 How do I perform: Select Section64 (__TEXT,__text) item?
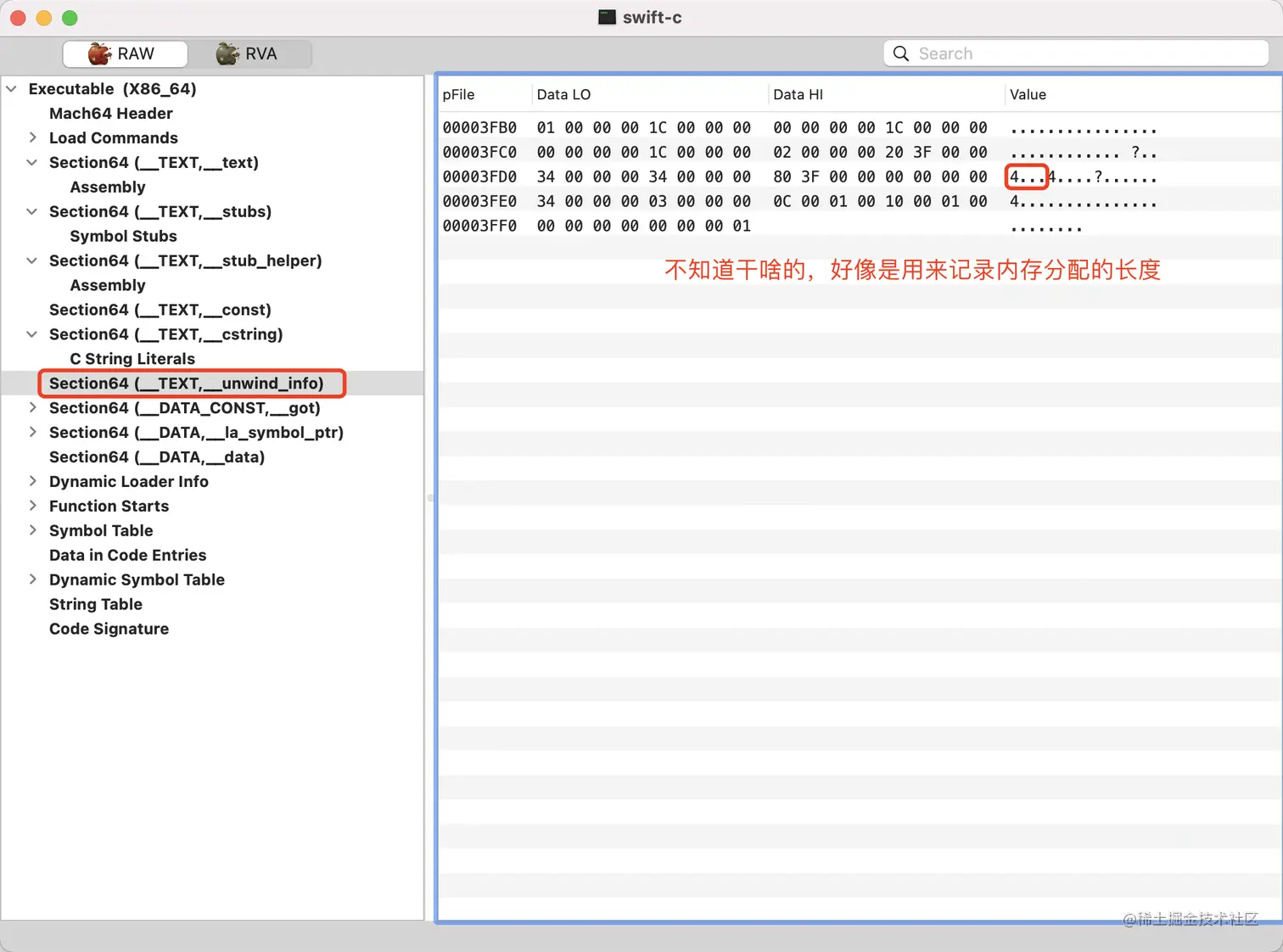[154, 162]
